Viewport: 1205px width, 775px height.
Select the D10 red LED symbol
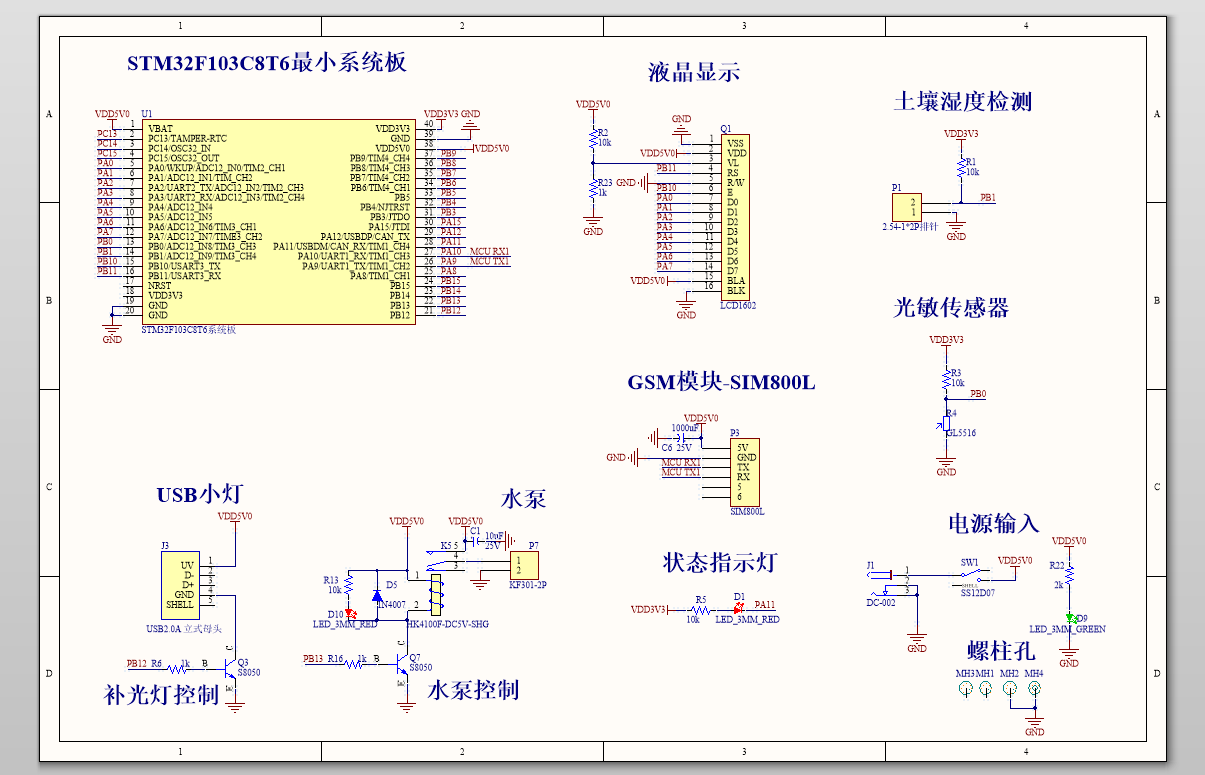pyautogui.click(x=349, y=613)
